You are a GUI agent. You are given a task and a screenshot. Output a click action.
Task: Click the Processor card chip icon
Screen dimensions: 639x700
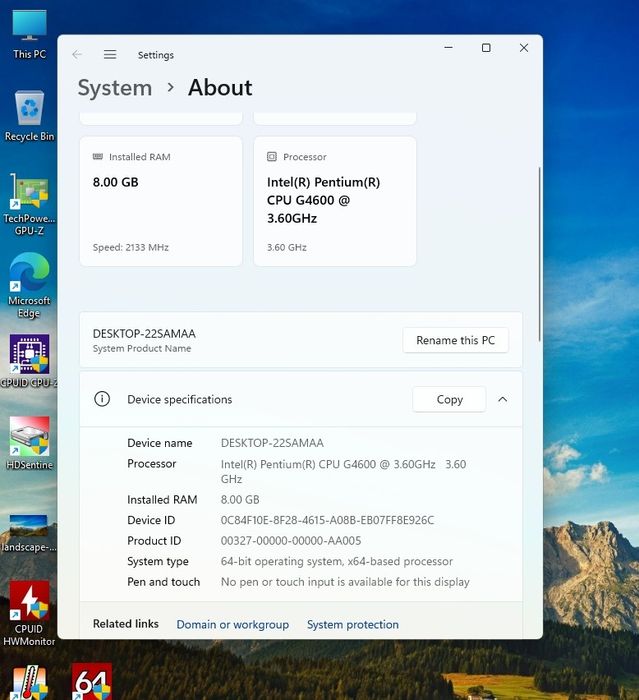[x=271, y=156]
